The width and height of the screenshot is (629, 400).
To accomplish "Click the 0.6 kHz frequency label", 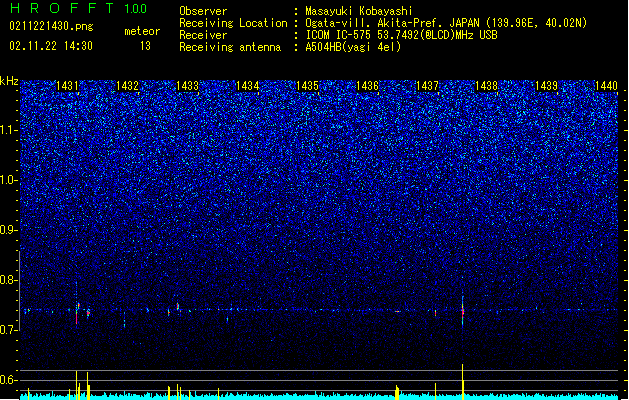I will [x=9, y=380].
